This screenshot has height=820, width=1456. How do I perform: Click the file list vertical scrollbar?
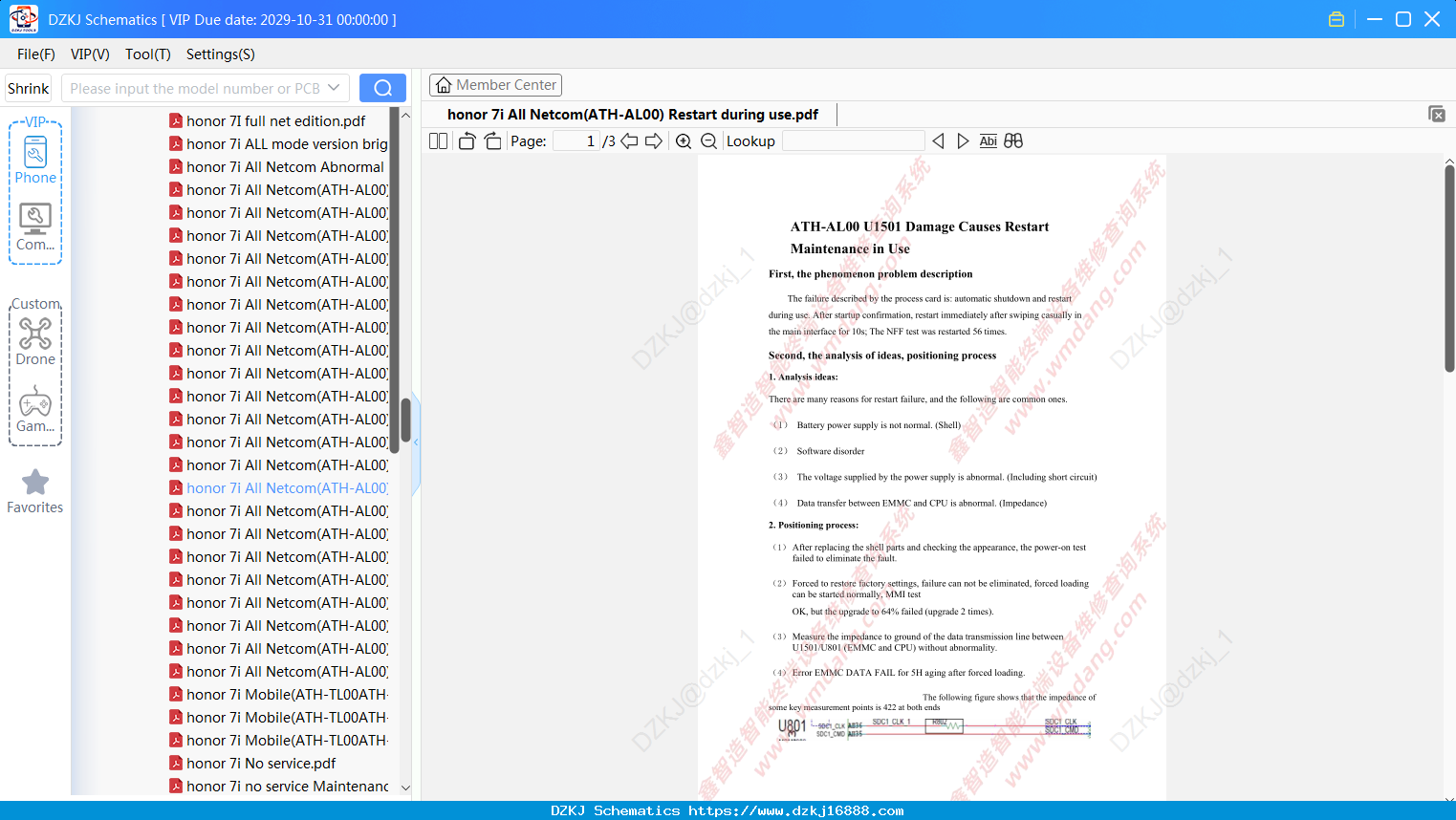tap(405, 421)
